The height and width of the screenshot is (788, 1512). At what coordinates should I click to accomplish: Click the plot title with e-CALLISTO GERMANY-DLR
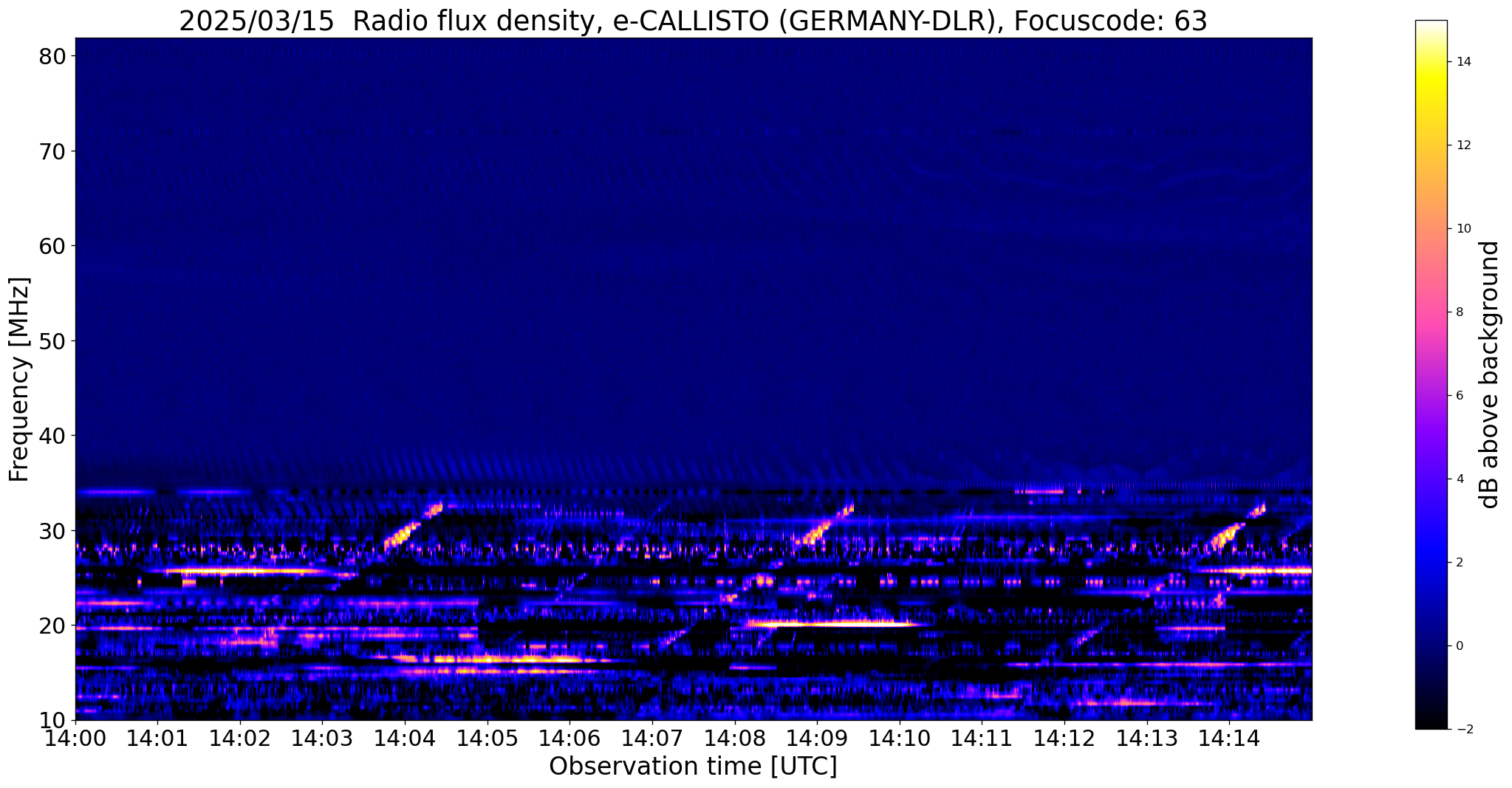[x=693, y=21]
